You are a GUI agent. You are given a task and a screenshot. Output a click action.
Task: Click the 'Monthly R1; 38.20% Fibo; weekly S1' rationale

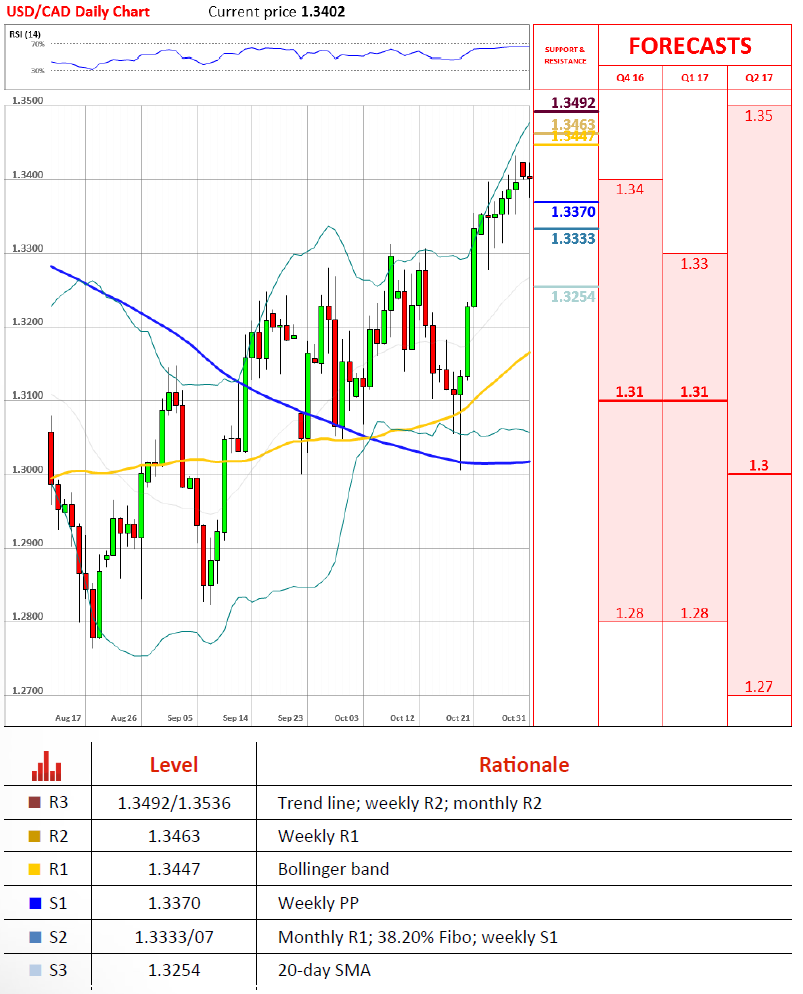click(418, 937)
